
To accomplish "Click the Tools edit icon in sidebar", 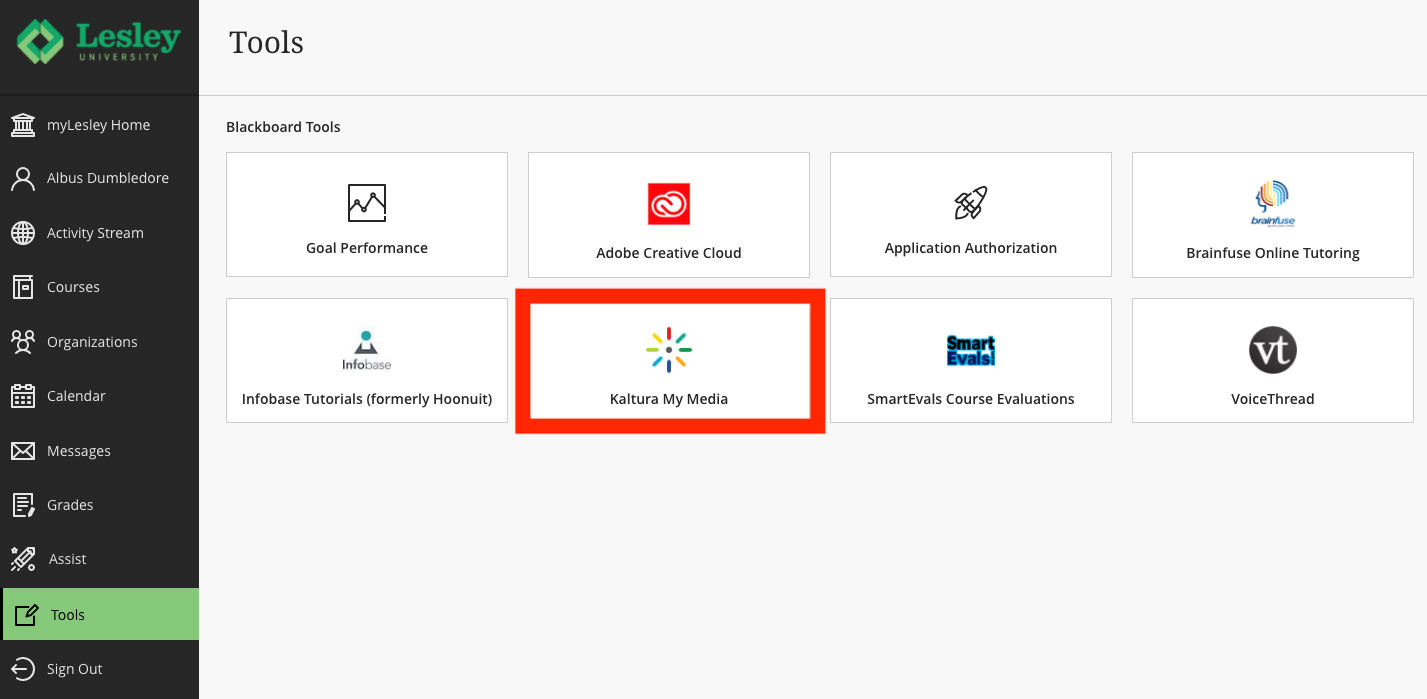I will click(27, 615).
